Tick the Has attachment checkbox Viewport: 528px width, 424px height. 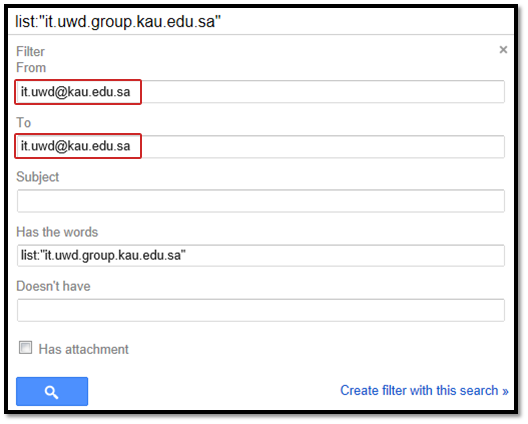point(26,348)
